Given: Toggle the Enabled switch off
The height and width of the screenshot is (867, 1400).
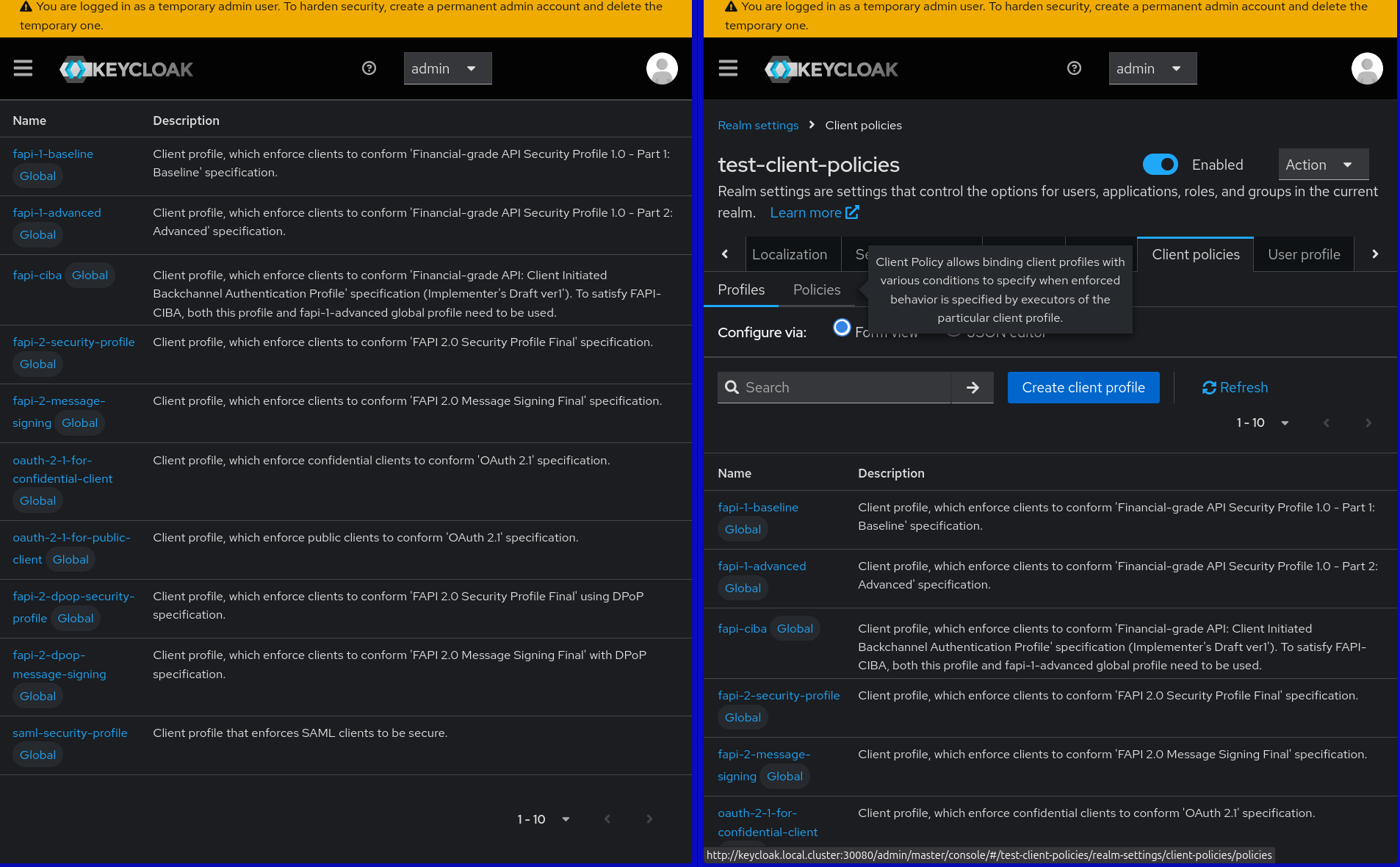Looking at the screenshot, I should point(1161,165).
